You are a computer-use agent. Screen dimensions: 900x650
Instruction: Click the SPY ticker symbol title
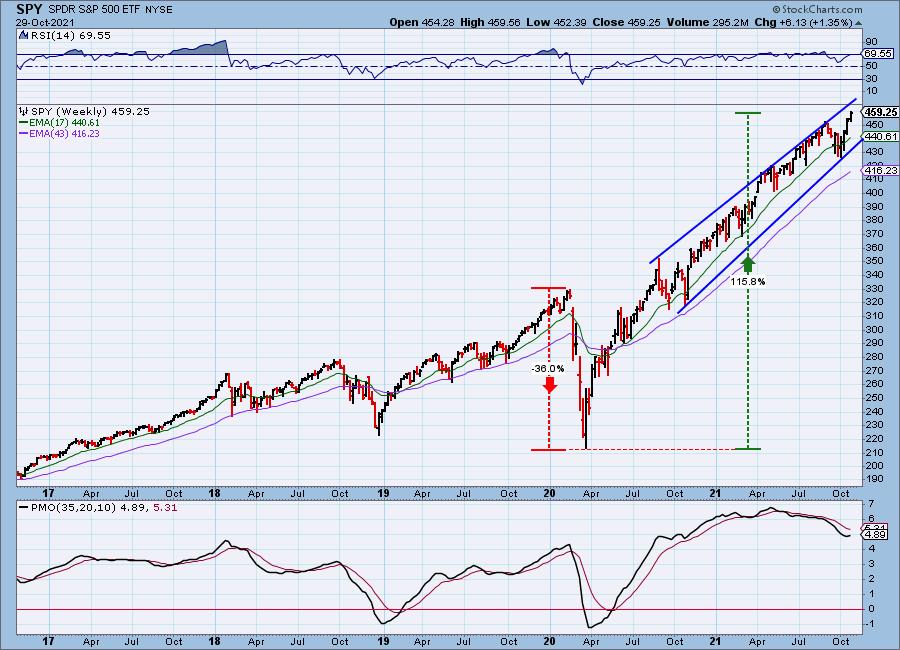tap(30, 9)
